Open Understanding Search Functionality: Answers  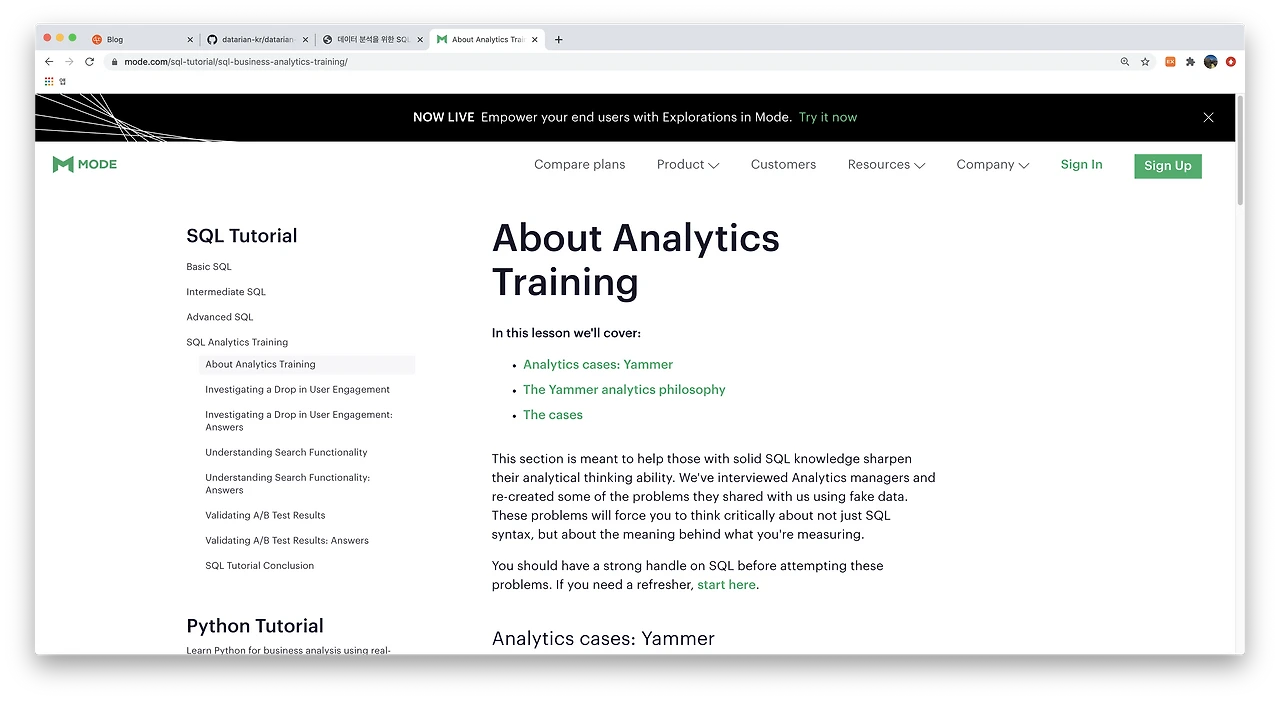[x=287, y=484]
